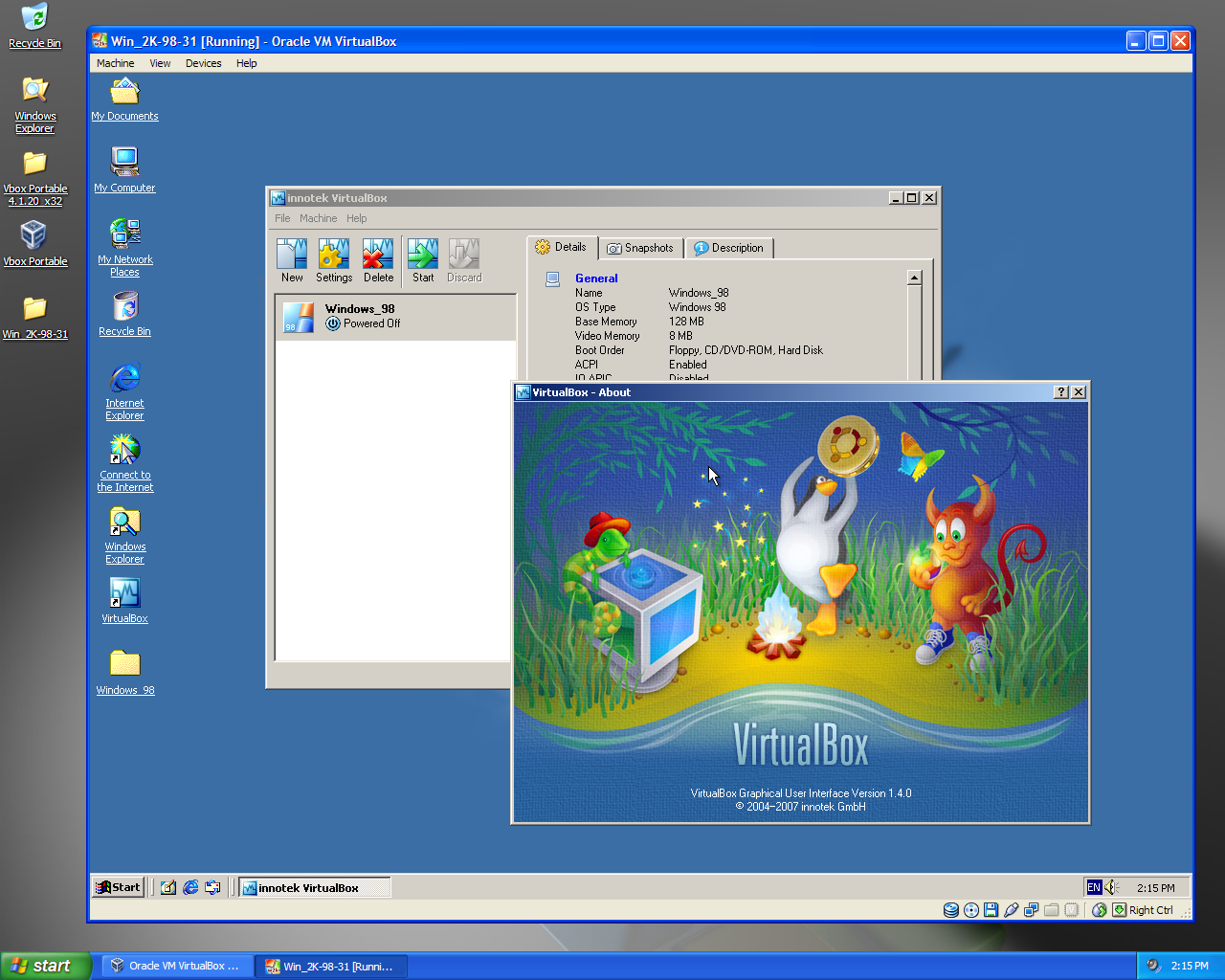
Task: Click the VirtualBox About splash image
Action: 801,612
